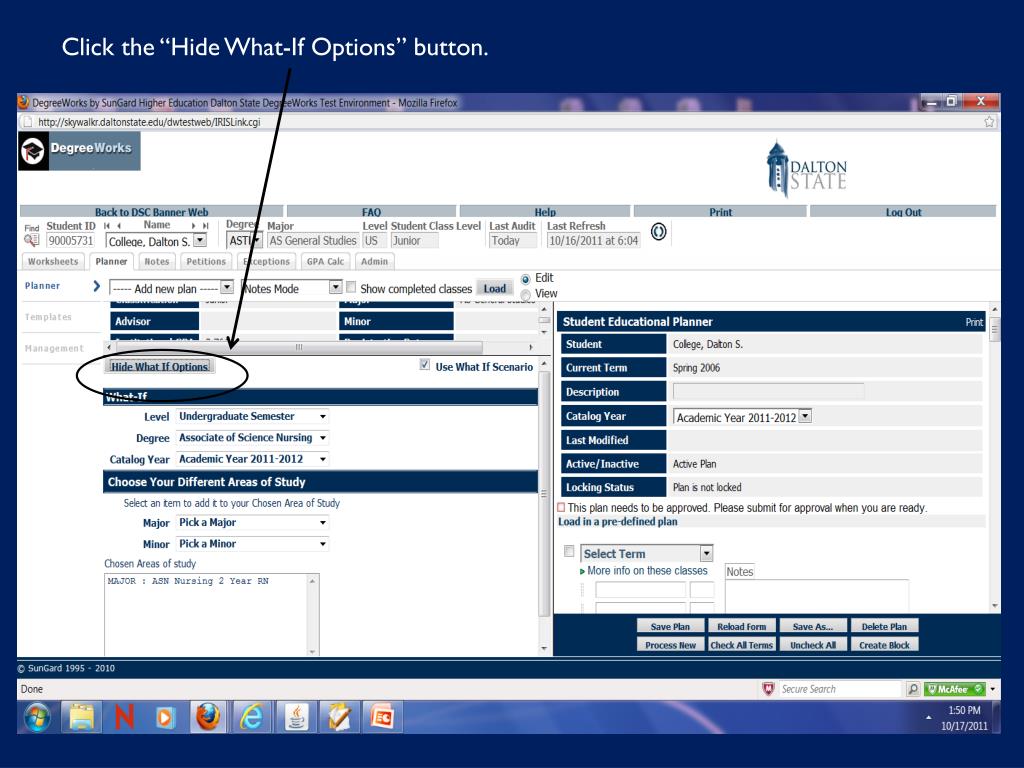Click the refresh audit circular icon

(x=658, y=231)
